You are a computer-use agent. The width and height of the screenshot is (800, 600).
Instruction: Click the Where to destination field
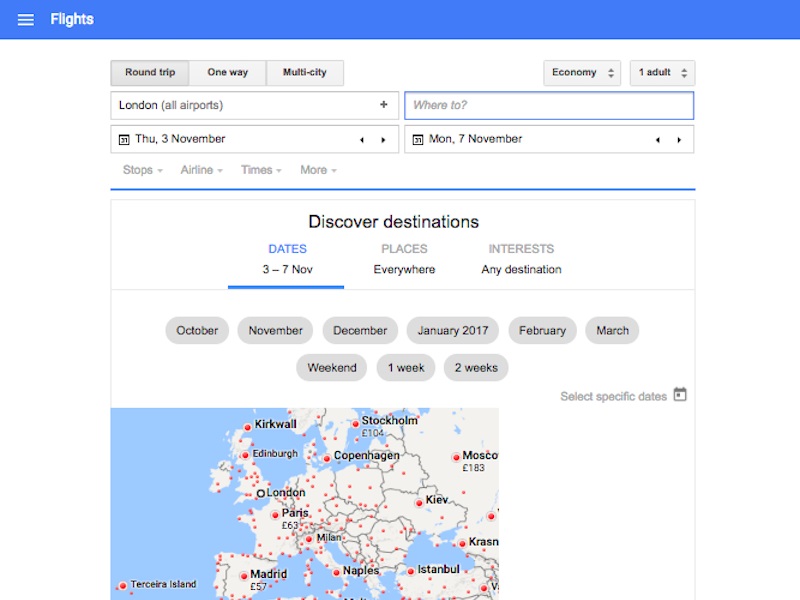(x=548, y=106)
